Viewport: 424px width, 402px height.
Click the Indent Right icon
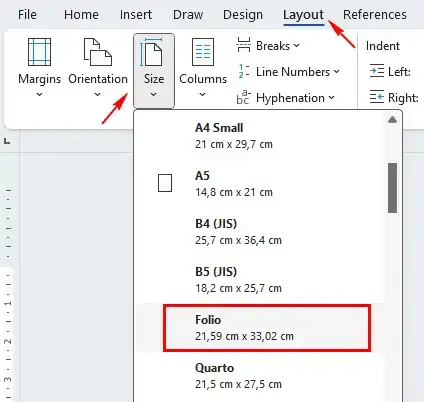[377, 97]
